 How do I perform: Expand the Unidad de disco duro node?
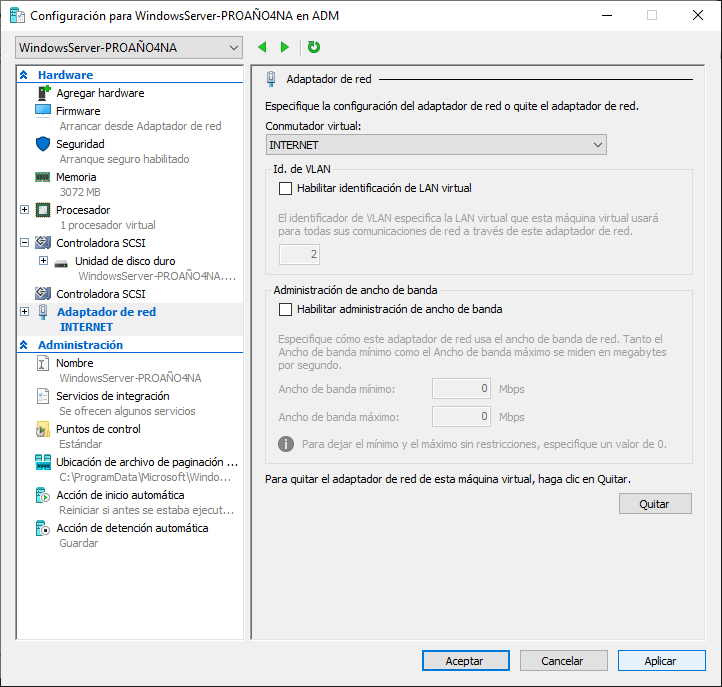[x=43, y=261]
